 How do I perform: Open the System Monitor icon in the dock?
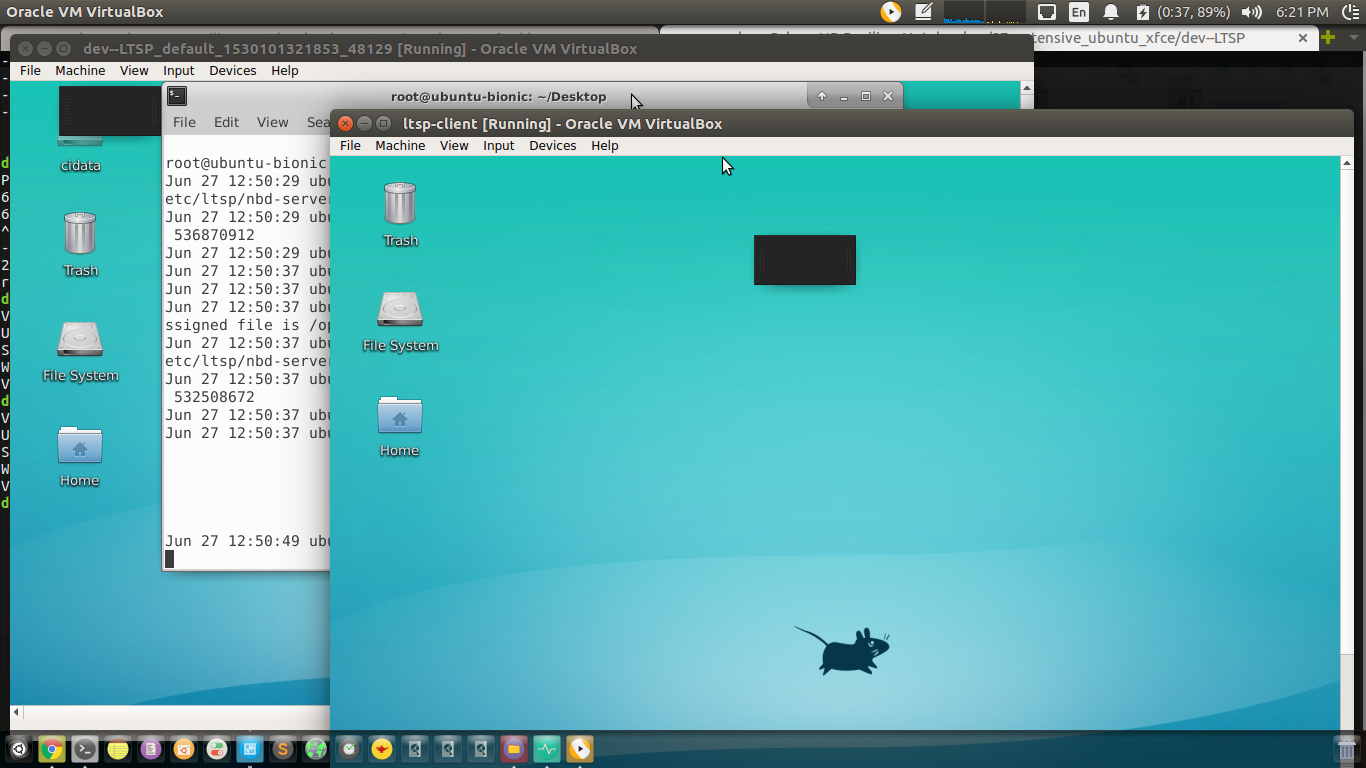(547, 749)
